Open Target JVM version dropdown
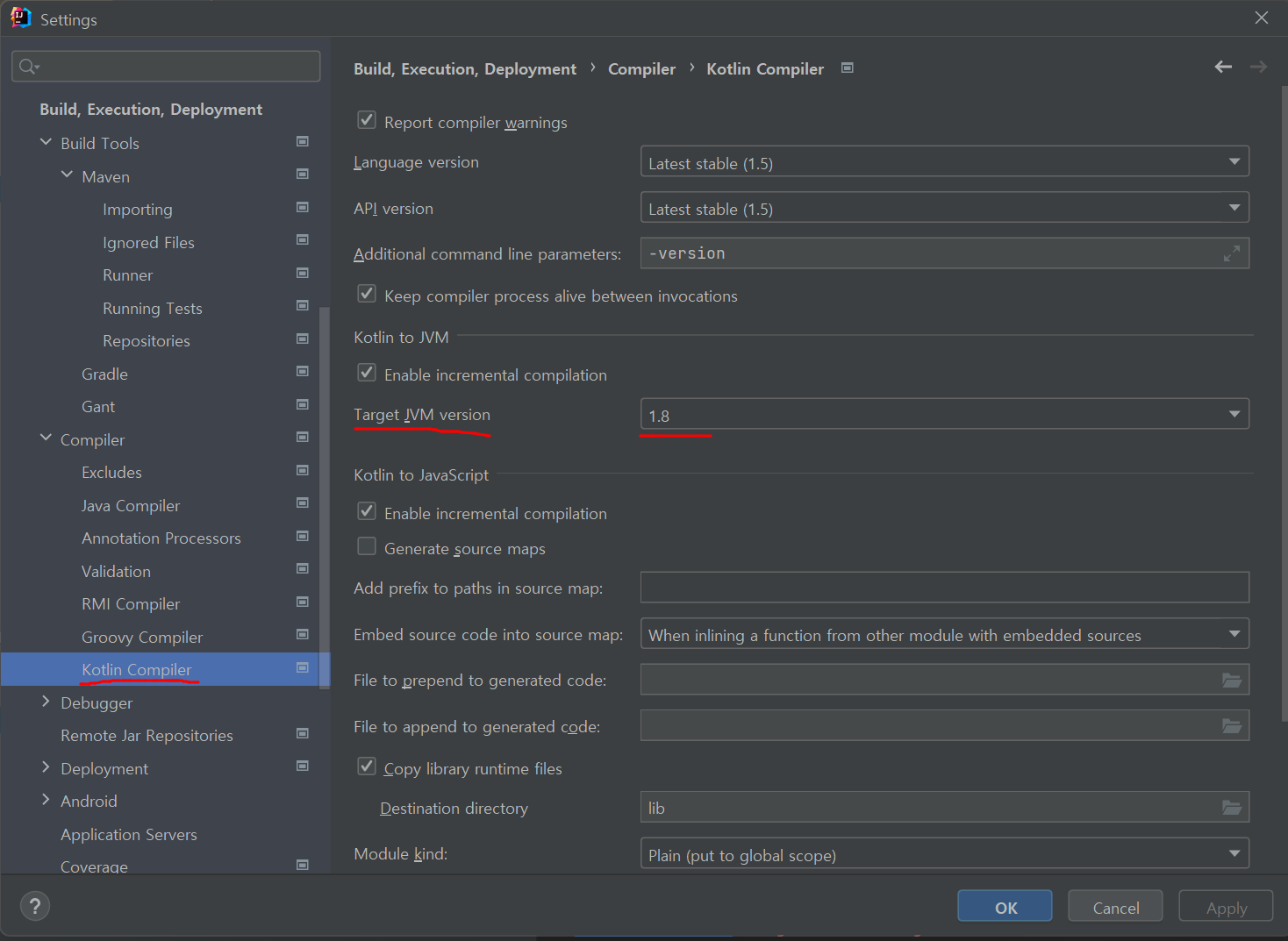The image size is (1288, 941). click(x=945, y=414)
